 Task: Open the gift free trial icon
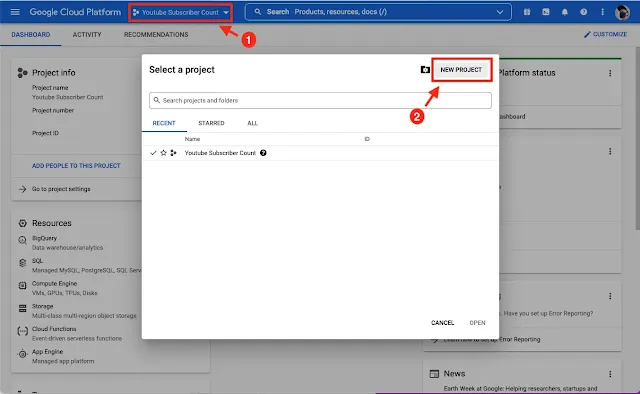[527, 12]
